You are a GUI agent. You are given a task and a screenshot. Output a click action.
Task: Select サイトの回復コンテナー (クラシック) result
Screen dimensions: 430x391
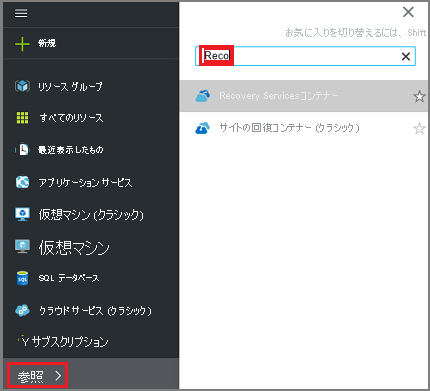tap(304, 128)
